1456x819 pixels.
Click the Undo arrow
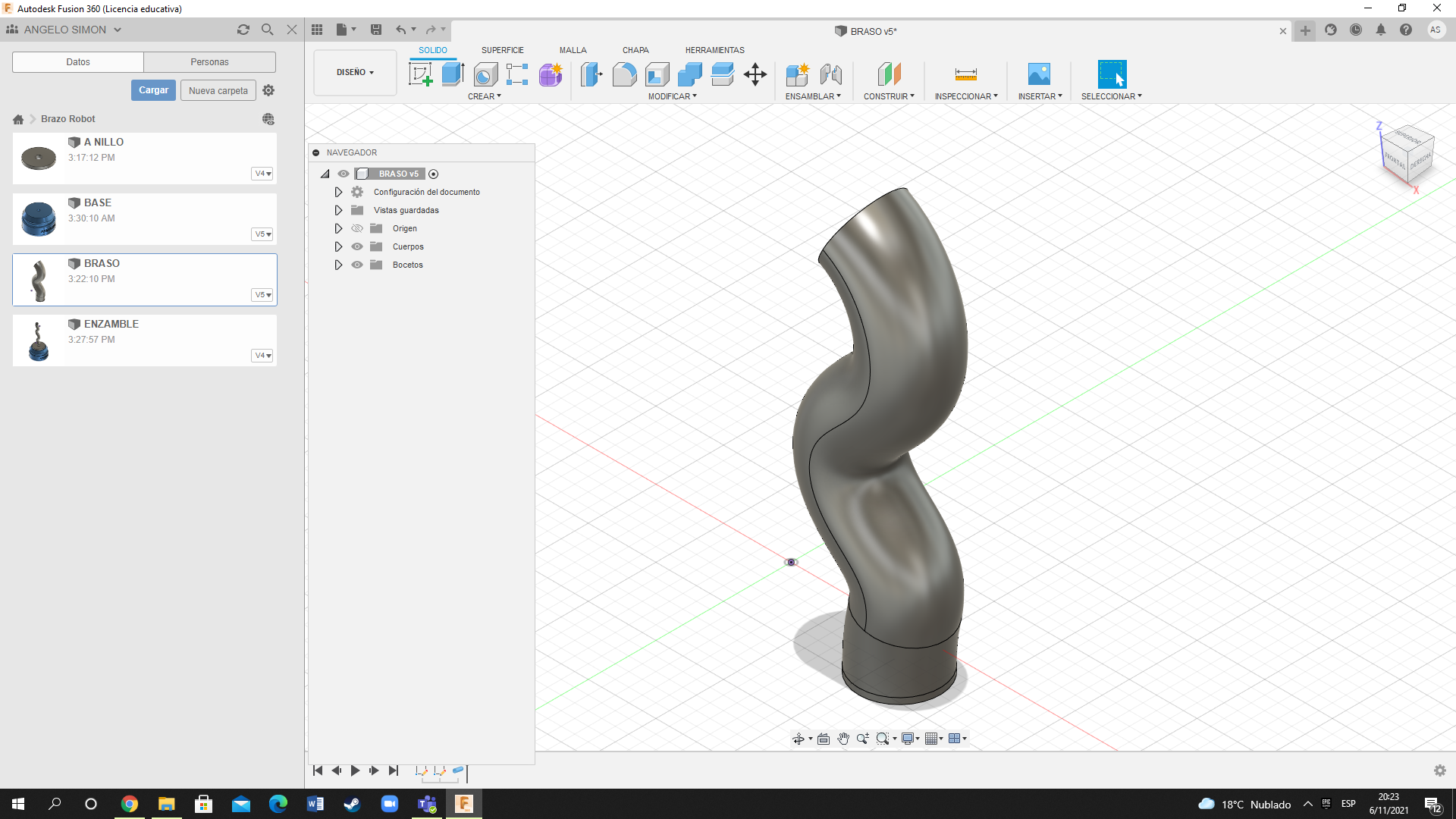[400, 30]
